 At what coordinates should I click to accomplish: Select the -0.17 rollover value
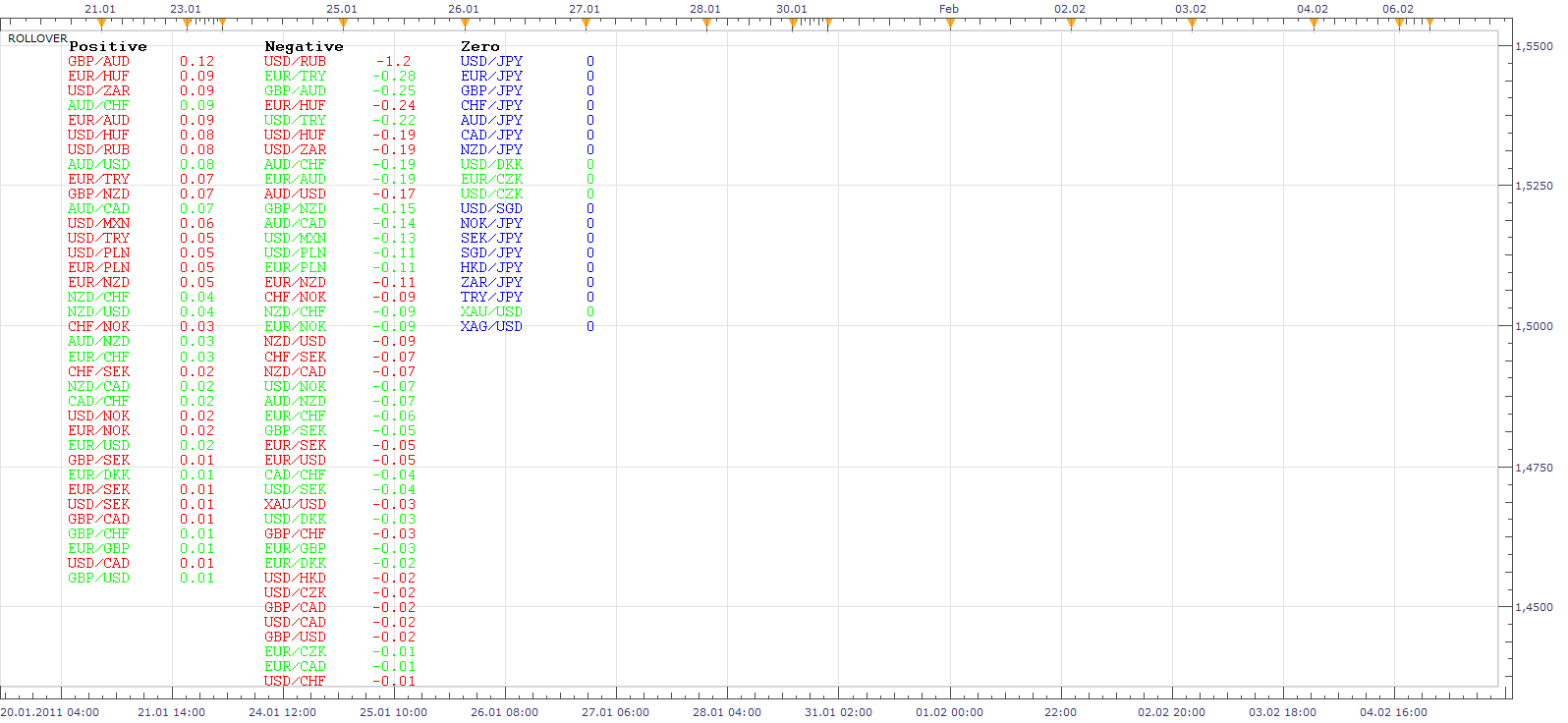point(393,194)
